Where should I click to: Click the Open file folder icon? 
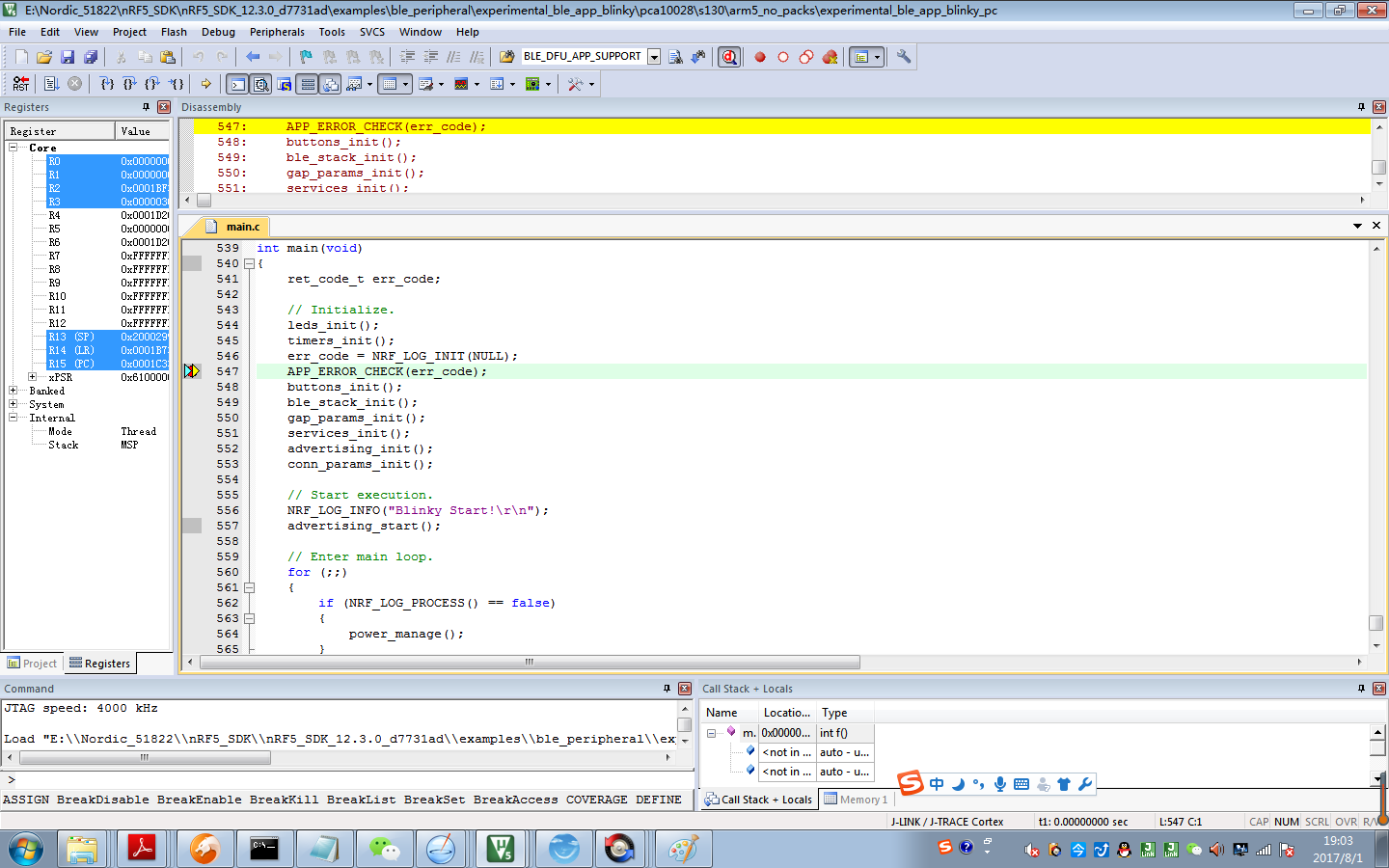pyautogui.click(x=44, y=57)
